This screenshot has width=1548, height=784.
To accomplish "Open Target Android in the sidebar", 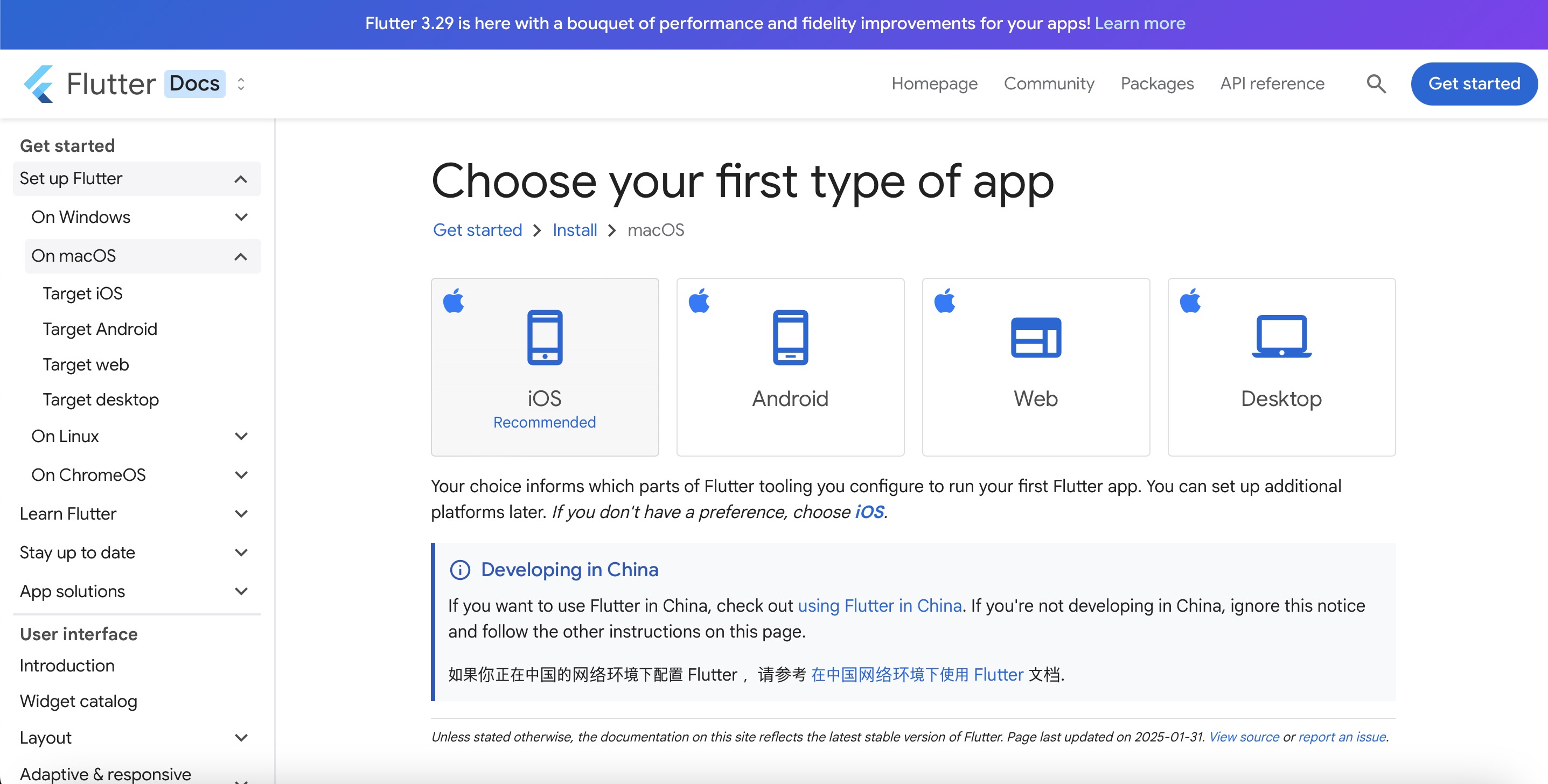I will coord(100,329).
